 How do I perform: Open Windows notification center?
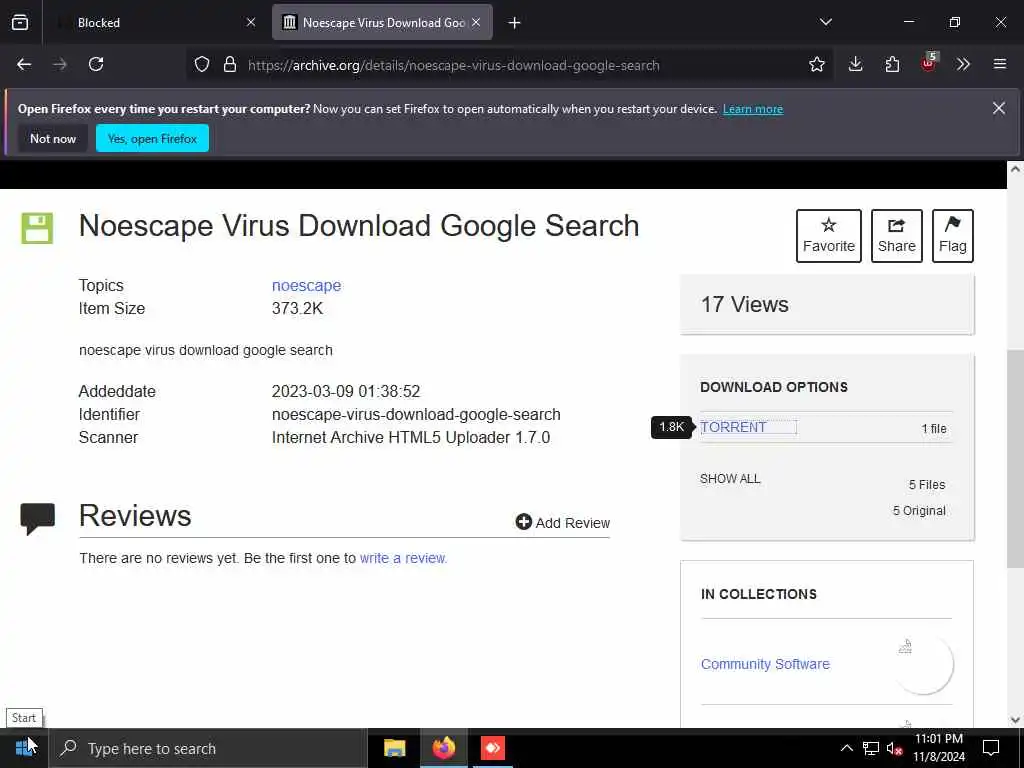pyautogui.click(x=991, y=748)
